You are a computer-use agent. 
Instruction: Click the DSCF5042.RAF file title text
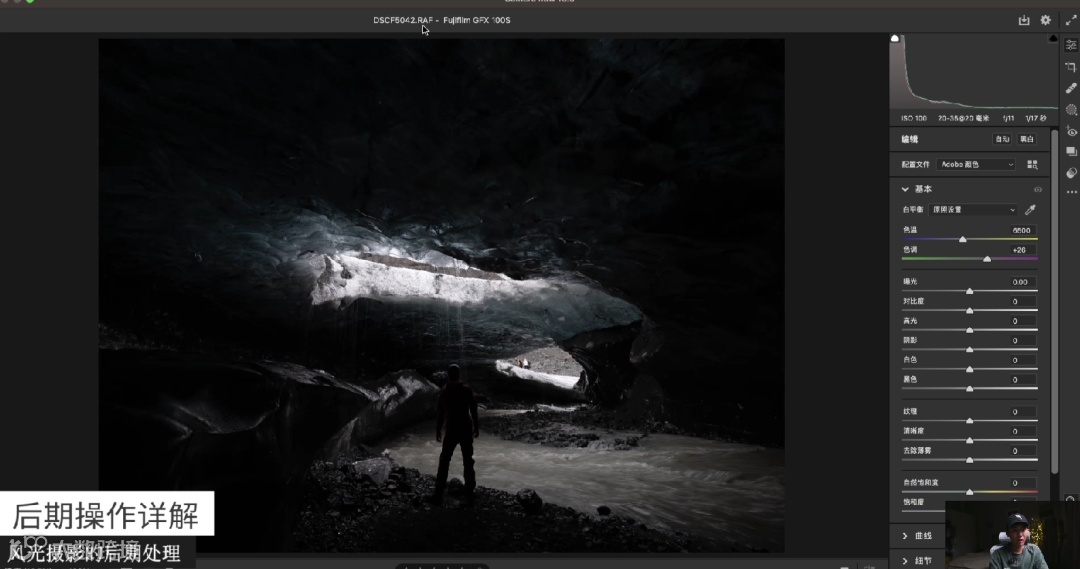(403, 20)
